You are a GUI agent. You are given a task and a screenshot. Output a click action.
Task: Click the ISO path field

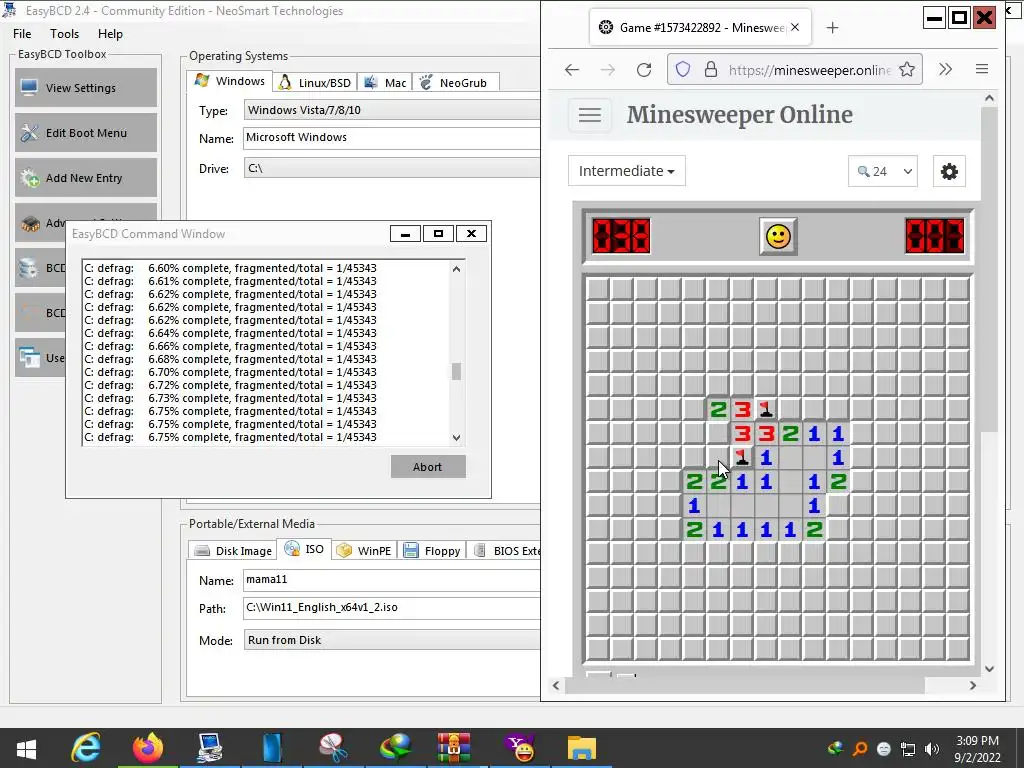(392, 608)
